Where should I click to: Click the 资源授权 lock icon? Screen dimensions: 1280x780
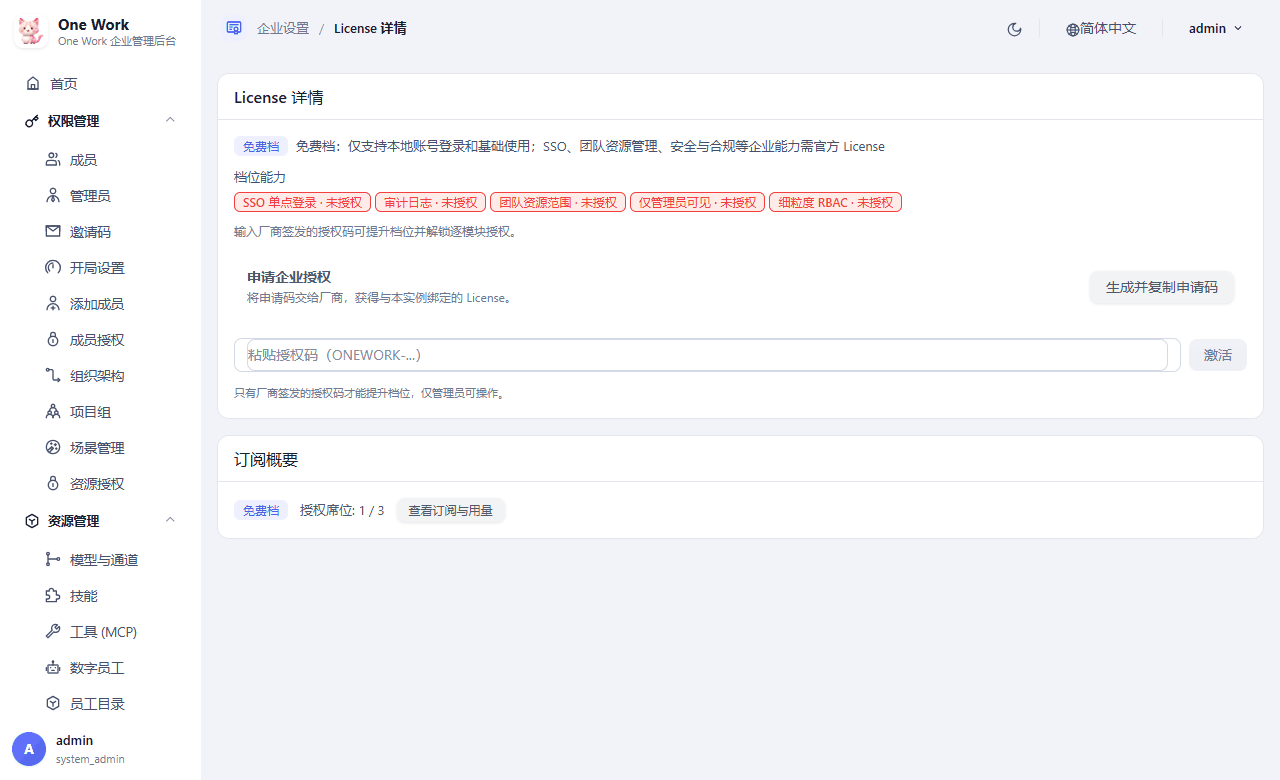[53, 484]
